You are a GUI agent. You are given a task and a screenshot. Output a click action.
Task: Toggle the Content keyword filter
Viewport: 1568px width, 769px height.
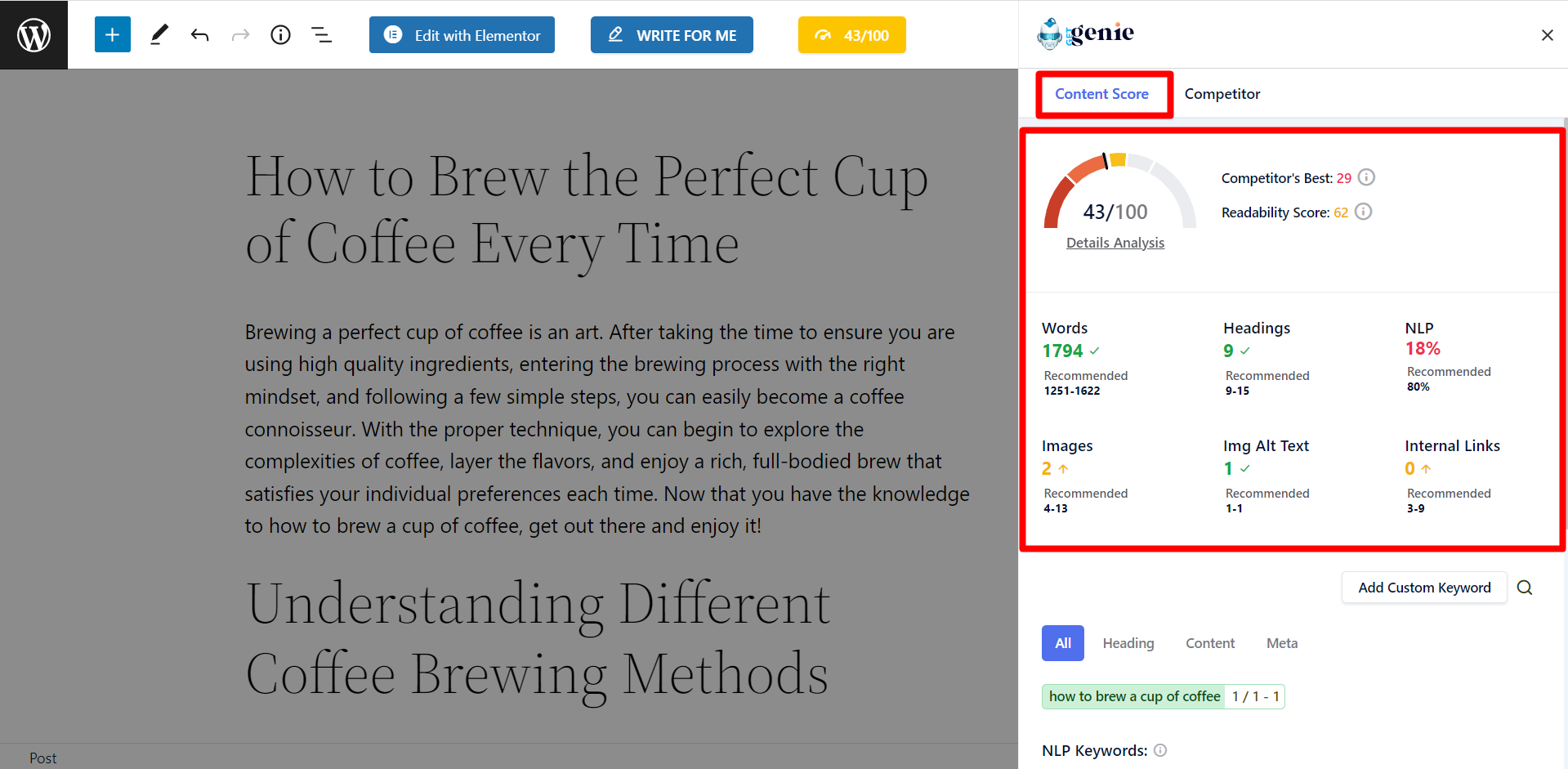(x=1210, y=643)
